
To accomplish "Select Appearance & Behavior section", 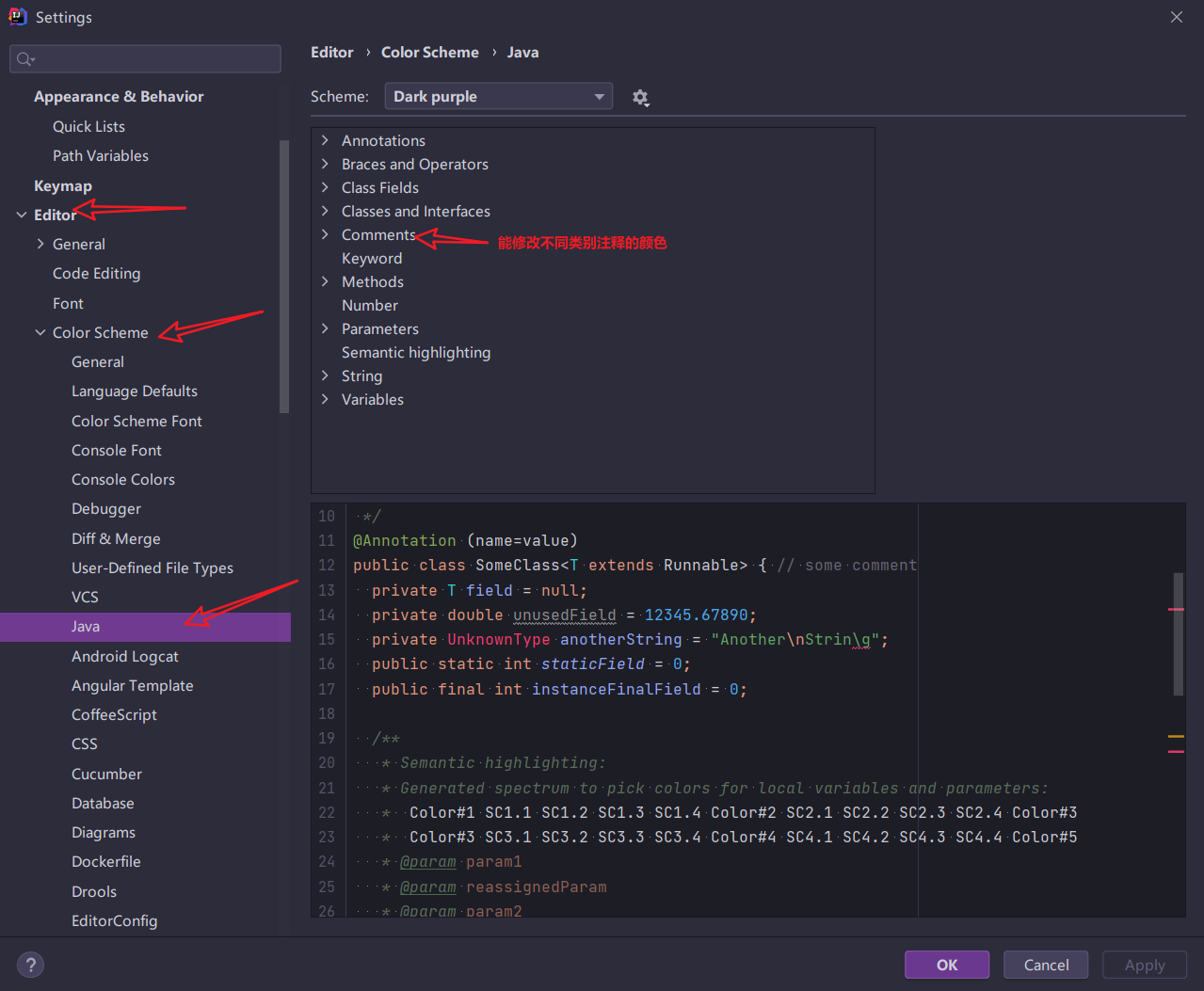I will [119, 97].
